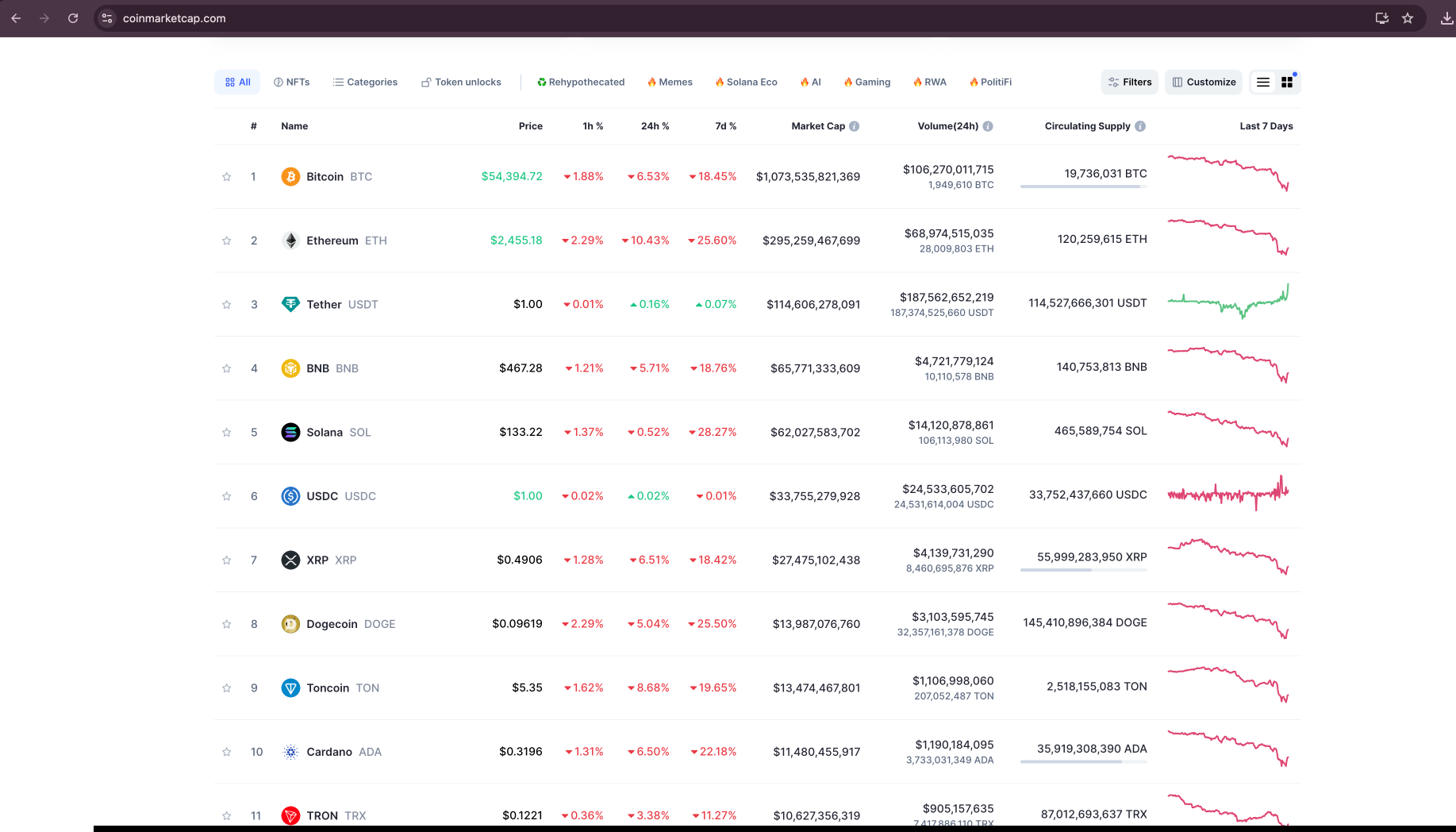Click install app icon in address bar
The width and height of the screenshot is (1456, 832).
[1382, 17]
